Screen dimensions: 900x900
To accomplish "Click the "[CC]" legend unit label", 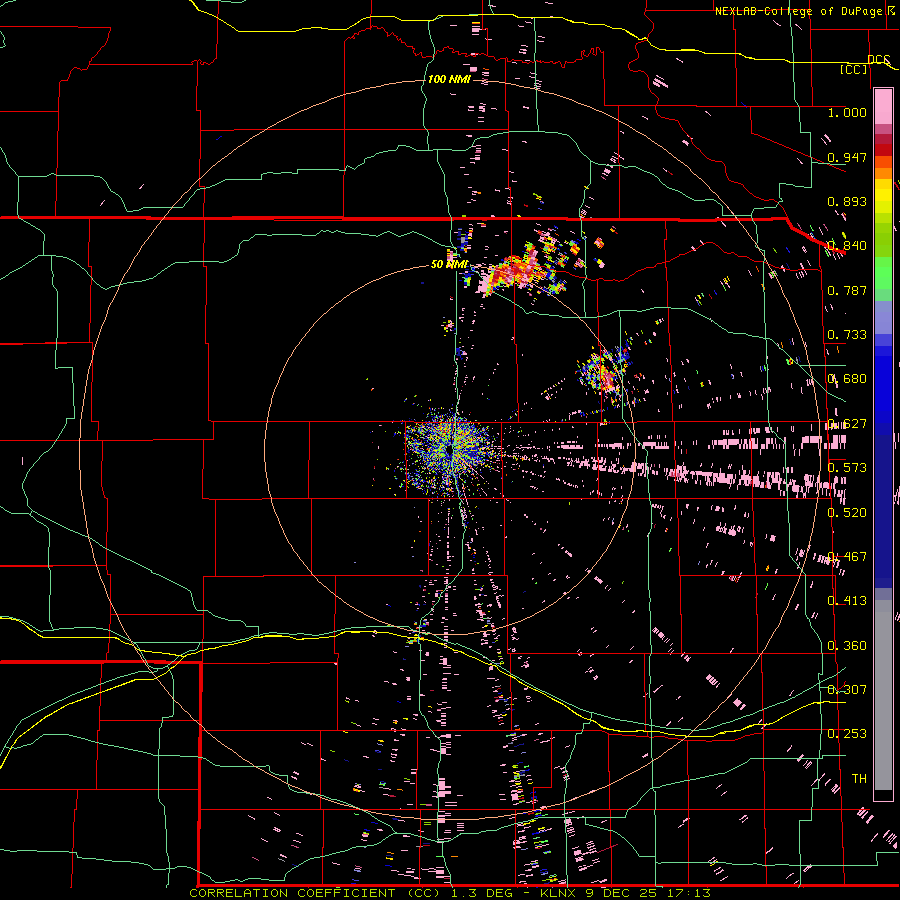I will click(x=854, y=69).
